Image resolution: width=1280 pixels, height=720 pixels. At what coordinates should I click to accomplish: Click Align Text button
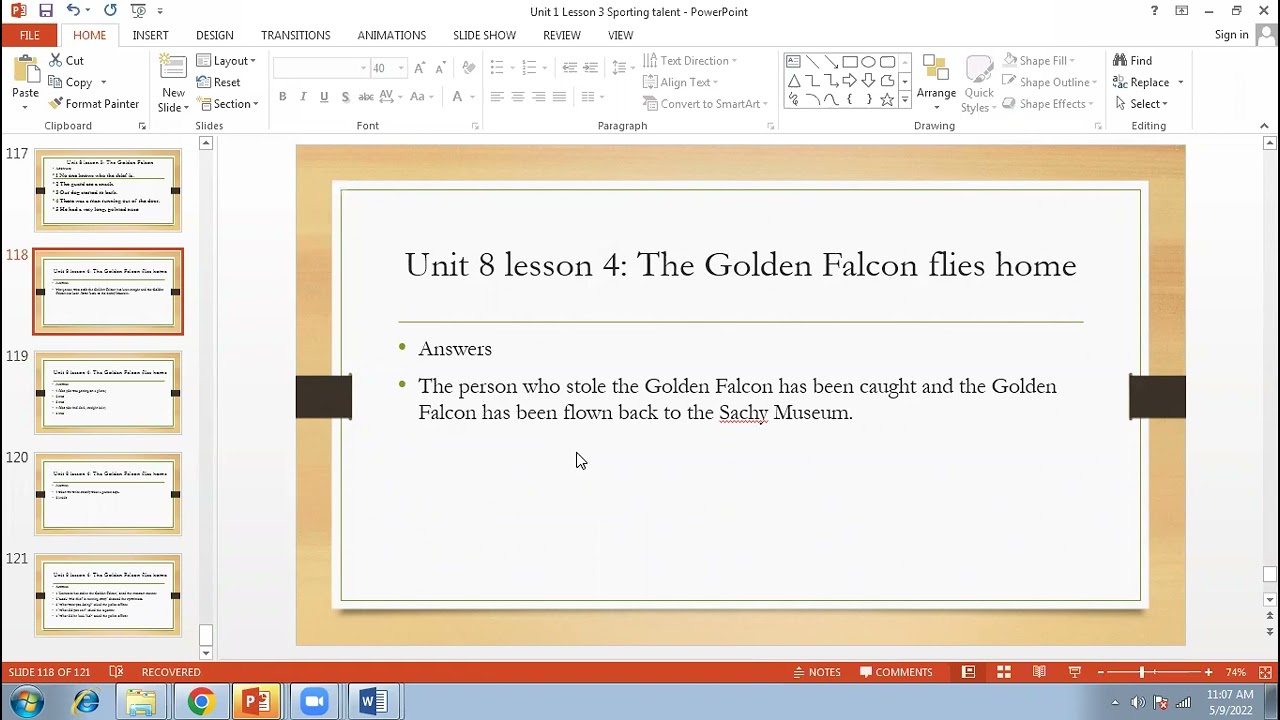pos(680,82)
